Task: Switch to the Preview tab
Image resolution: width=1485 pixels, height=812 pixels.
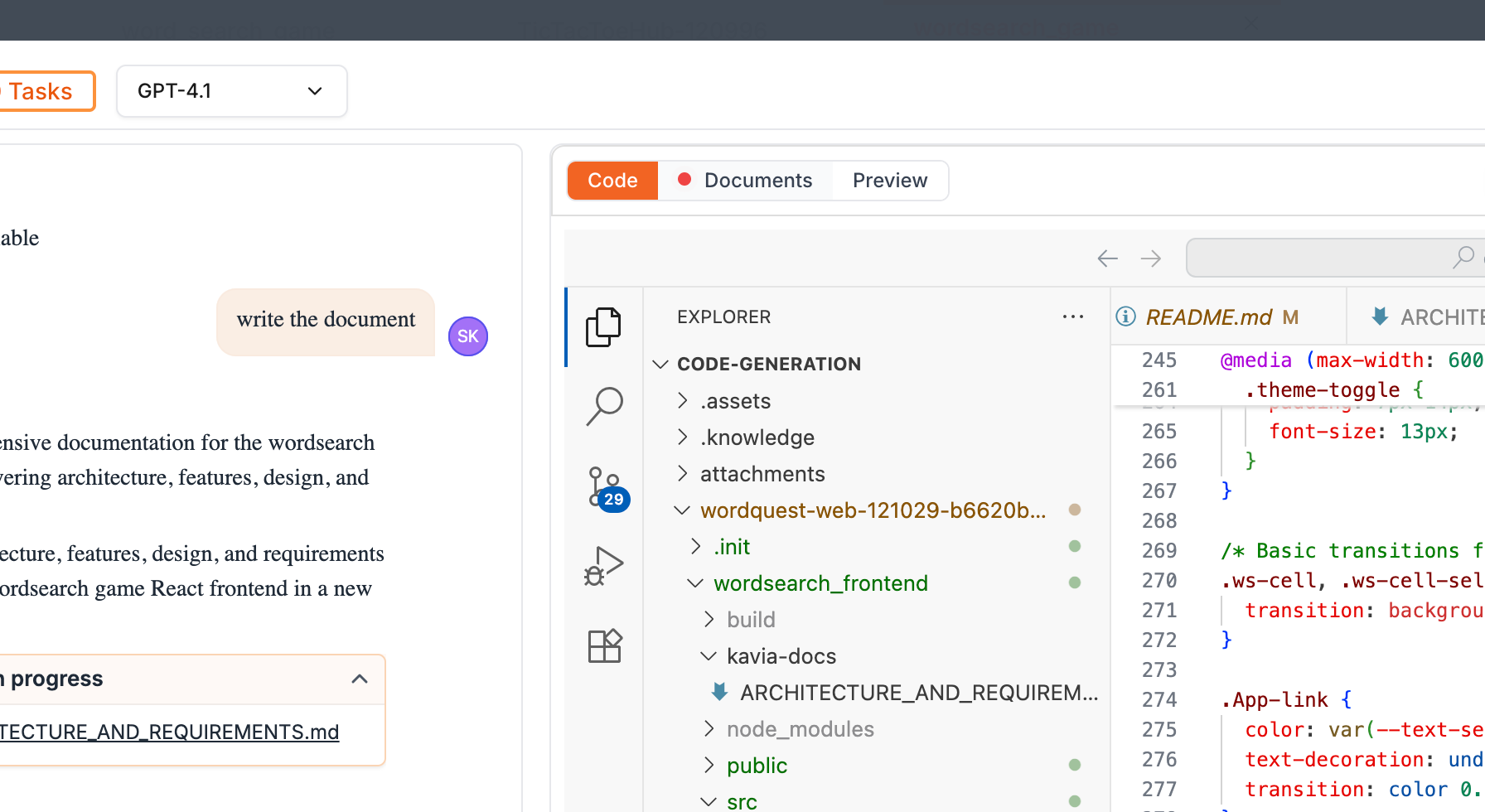Action: coord(890,181)
